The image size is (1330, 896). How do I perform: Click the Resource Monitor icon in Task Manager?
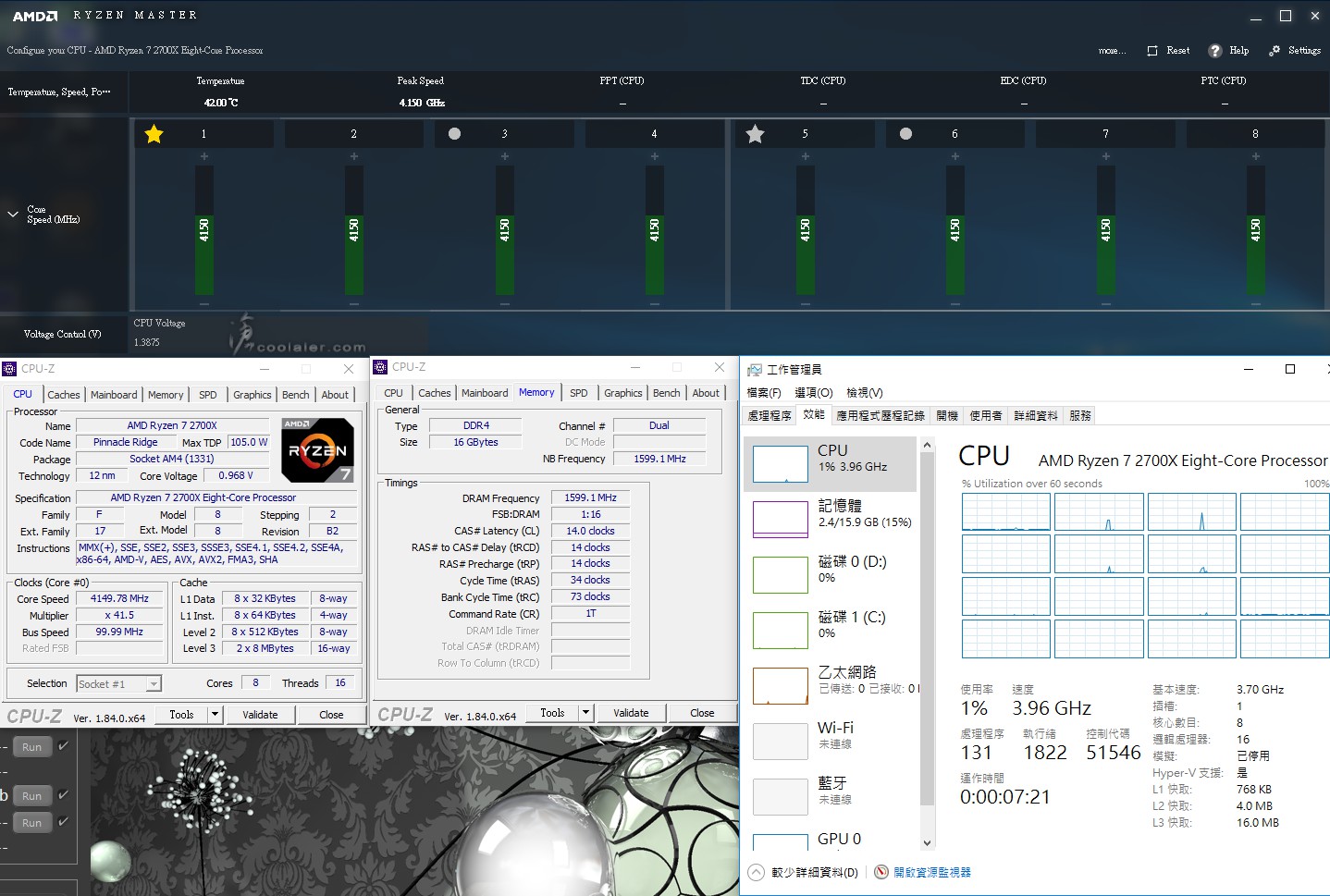[881, 872]
